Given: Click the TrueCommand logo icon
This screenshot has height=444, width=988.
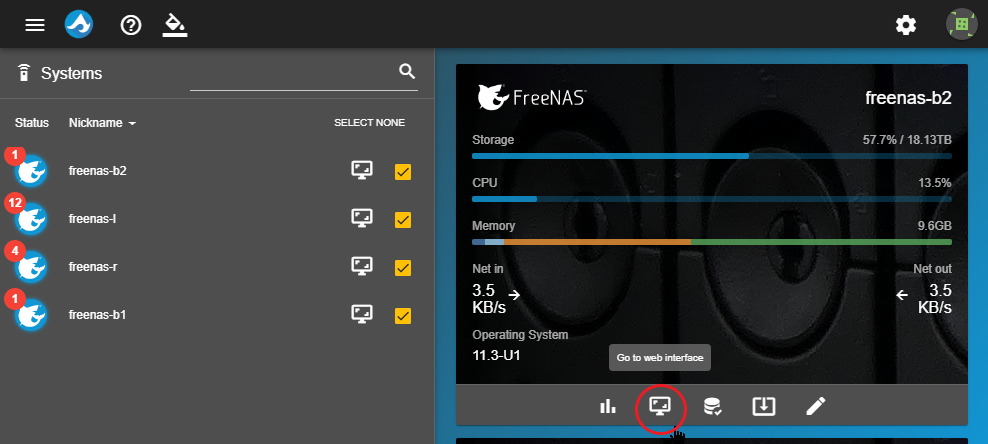Looking at the screenshot, I should point(79,25).
